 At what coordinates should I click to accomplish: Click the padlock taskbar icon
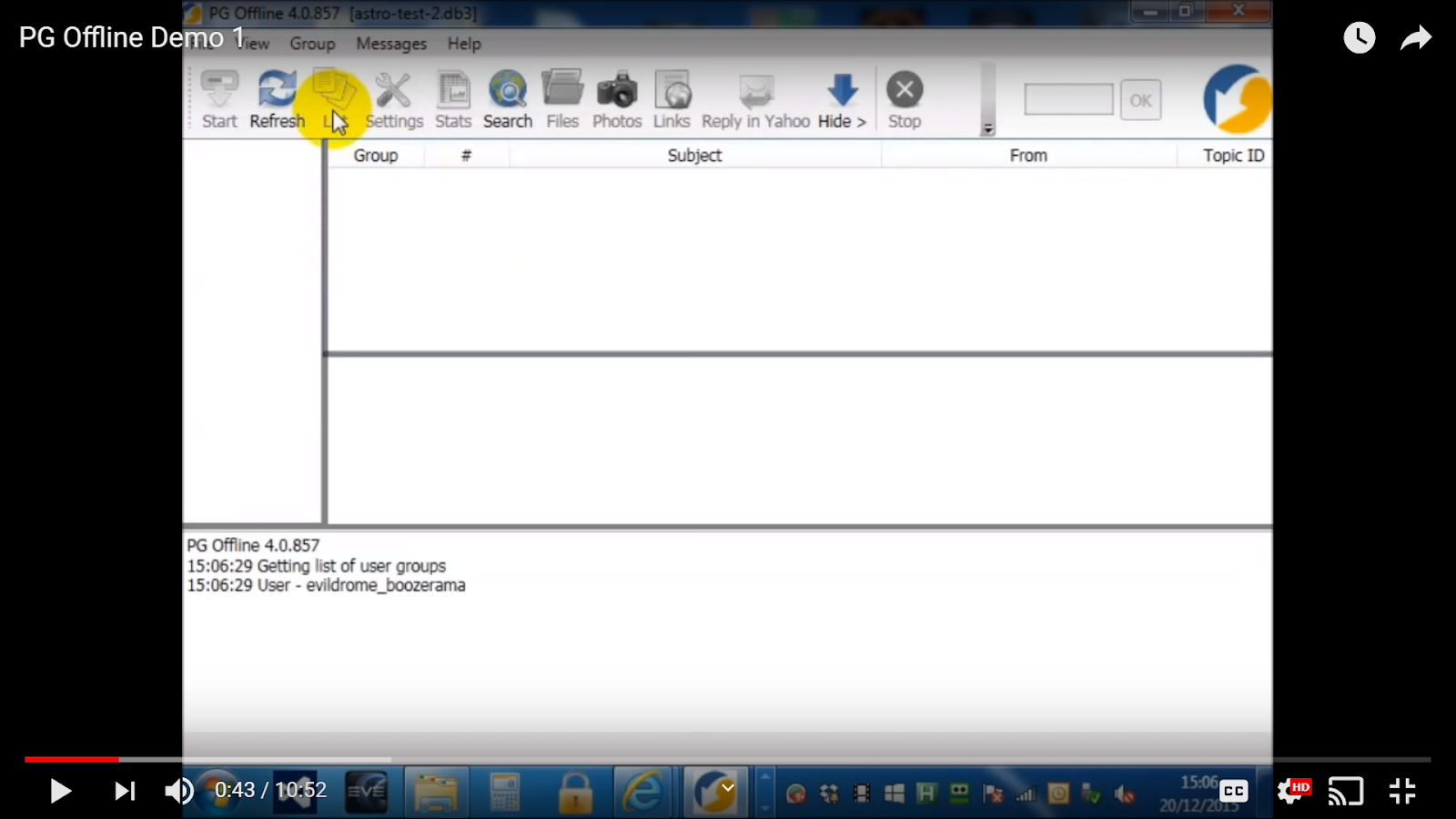[x=575, y=792]
